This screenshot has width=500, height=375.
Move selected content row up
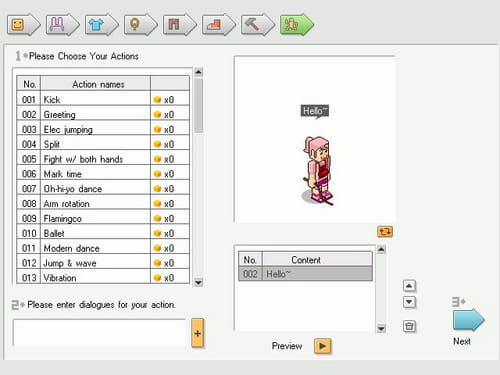pos(409,286)
